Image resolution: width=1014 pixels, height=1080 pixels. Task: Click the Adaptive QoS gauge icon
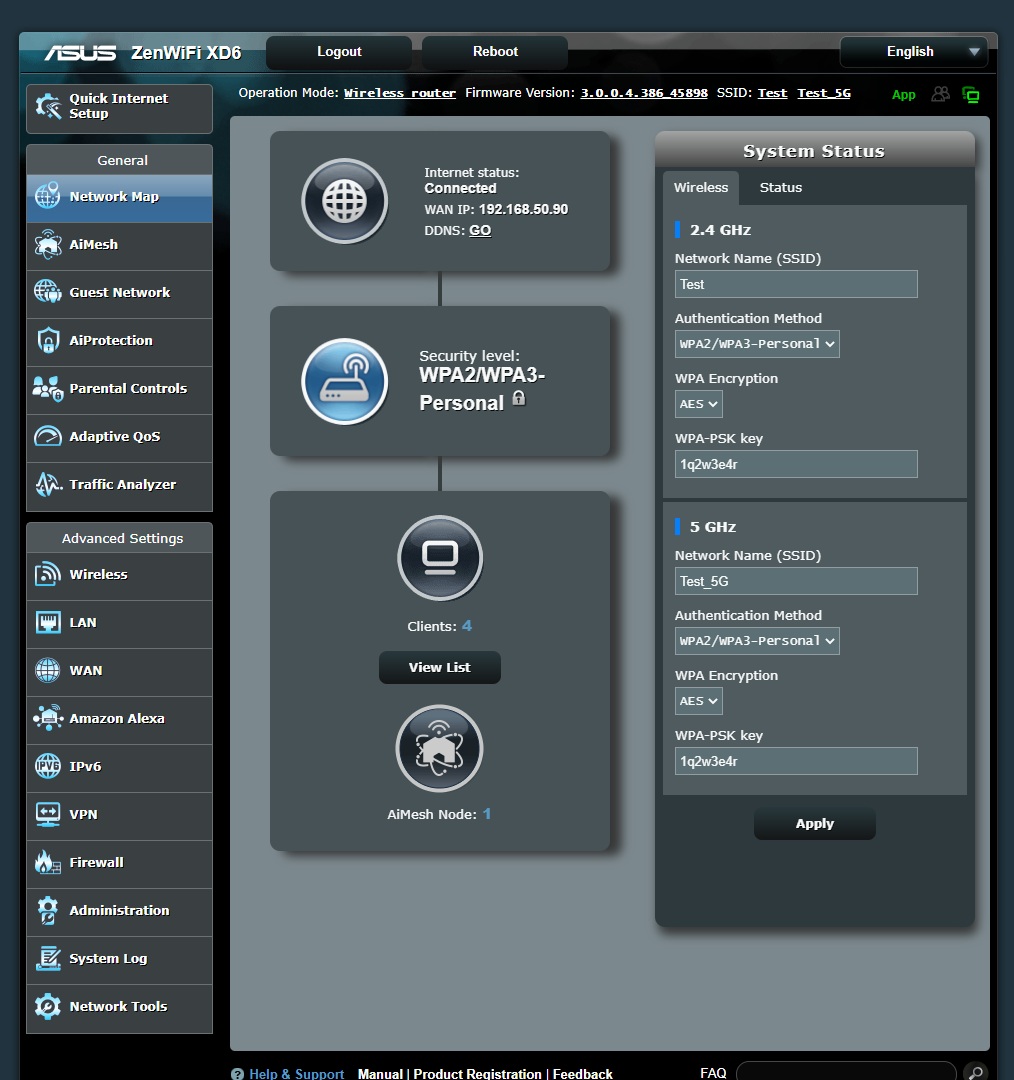pyautogui.click(x=48, y=436)
